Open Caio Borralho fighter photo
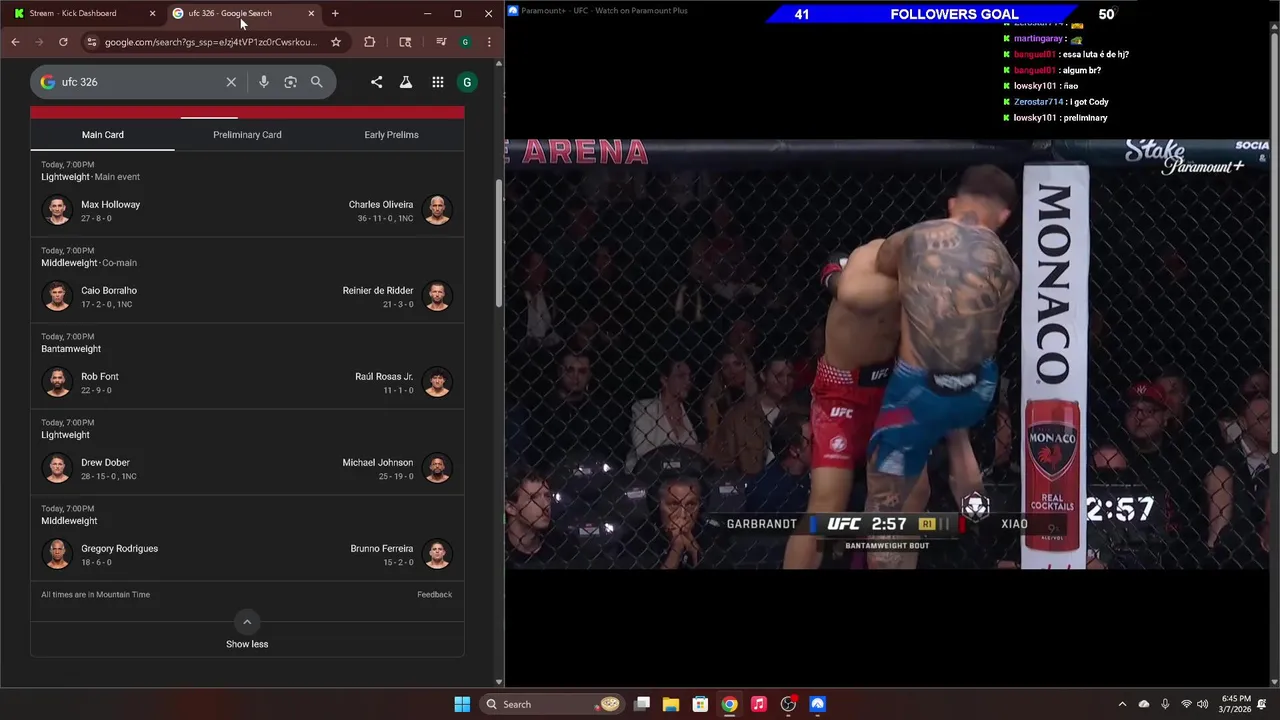Image resolution: width=1280 pixels, height=720 pixels. (57, 296)
